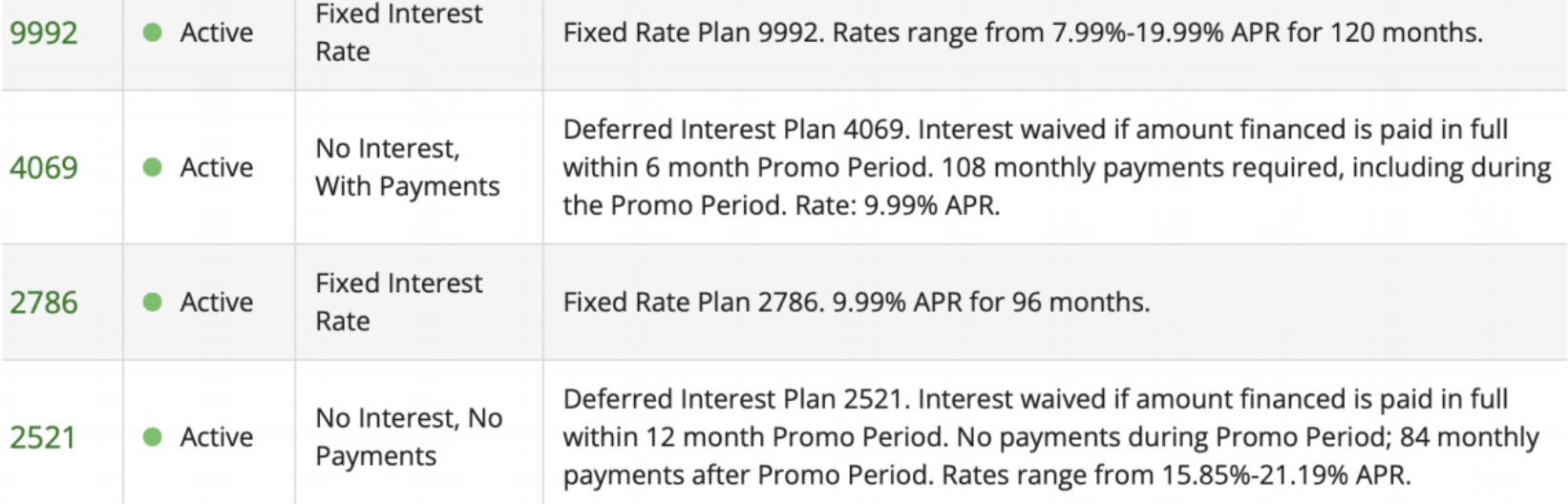Click green status dot for plan 2786
1568x504 pixels.
pos(152,302)
